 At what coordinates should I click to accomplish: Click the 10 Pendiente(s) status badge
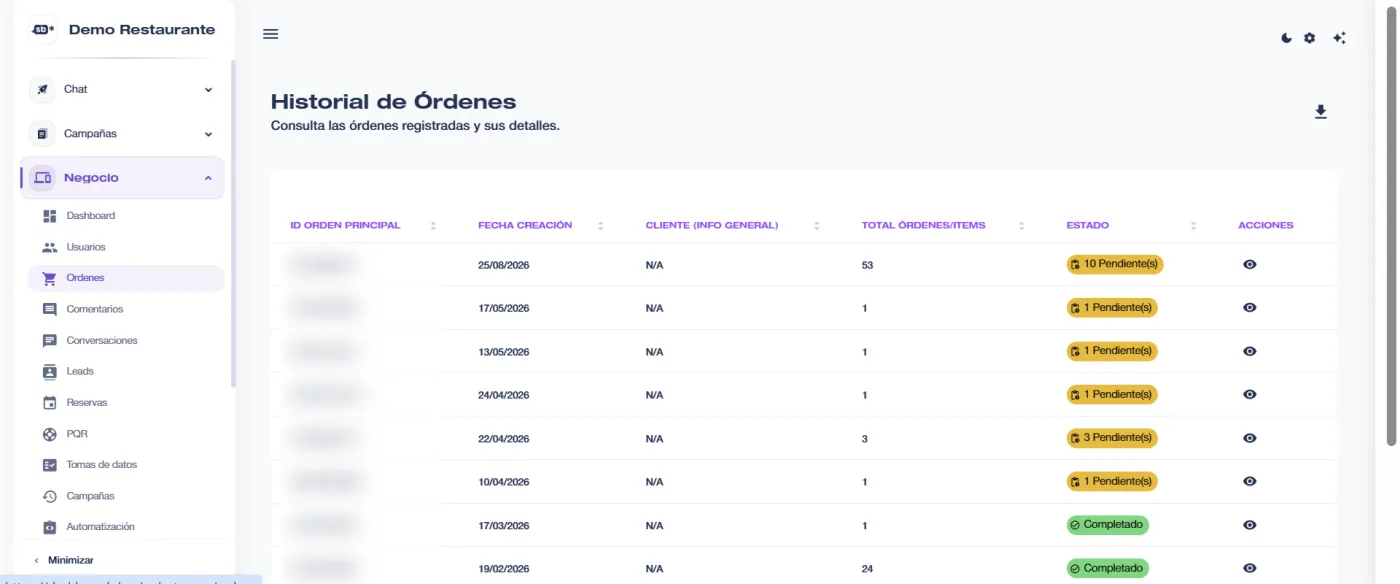click(1115, 264)
